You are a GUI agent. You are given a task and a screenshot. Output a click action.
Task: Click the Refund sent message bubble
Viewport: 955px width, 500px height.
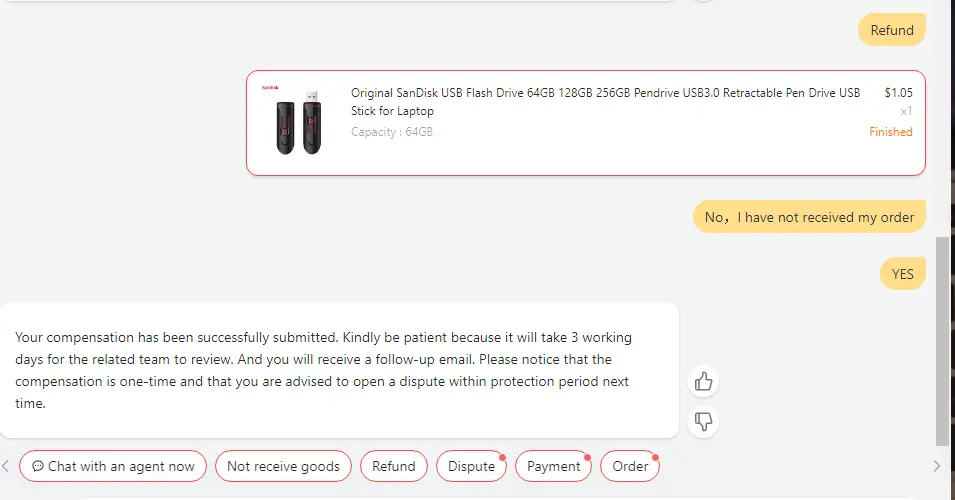(892, 30)
